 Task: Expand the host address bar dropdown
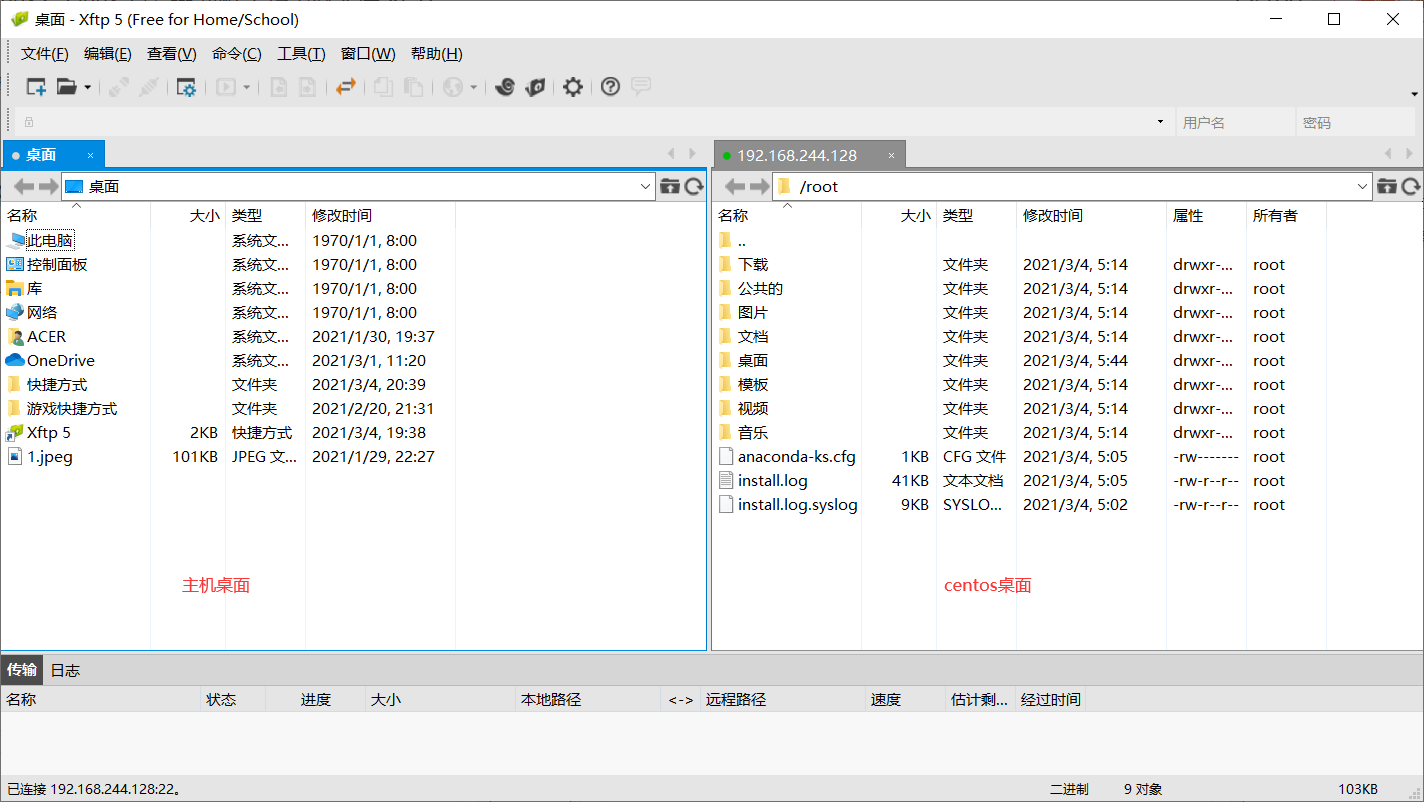1160,122
